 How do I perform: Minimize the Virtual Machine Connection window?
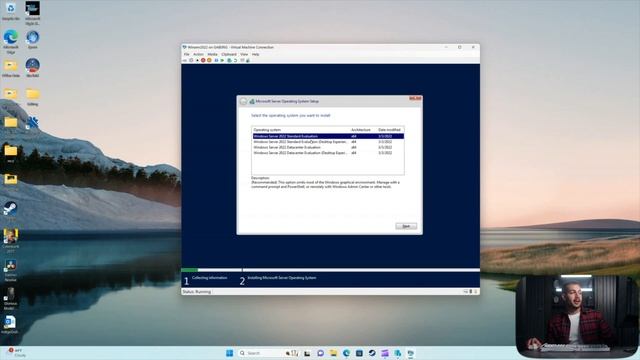(x=446, y=47)
